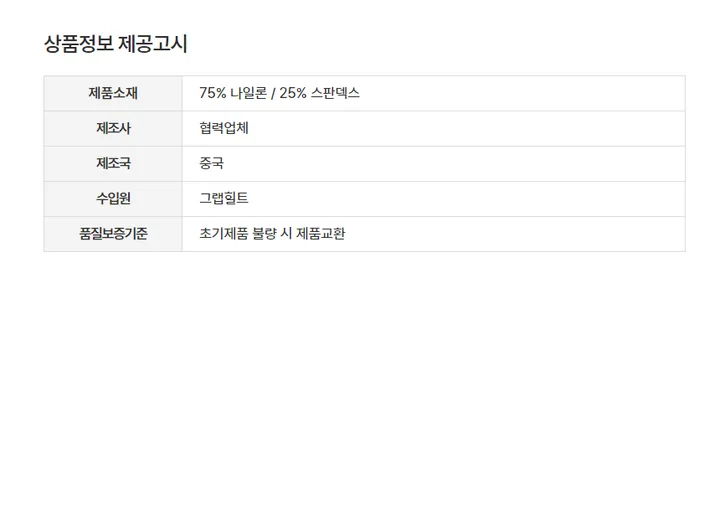Click the 제조사 label cell
The height and width of the screenshot is (515, 720).
coord(113,128)
